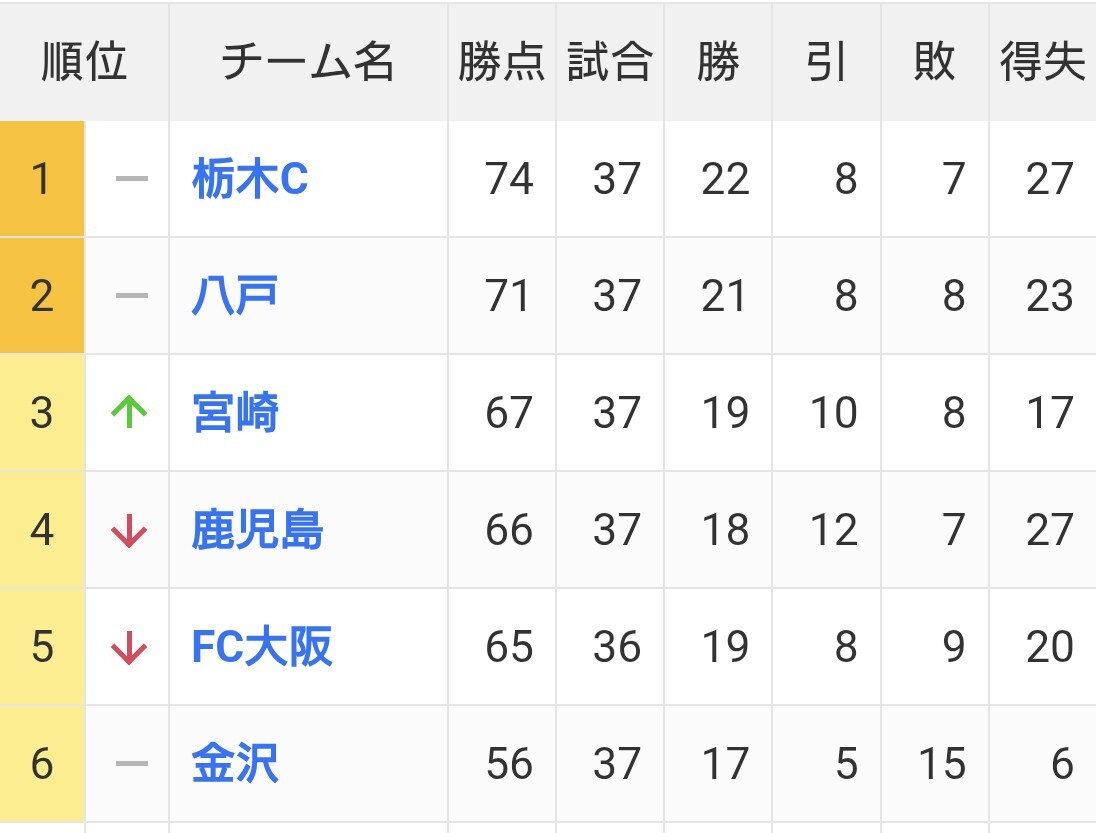The width and height of the screenshot is (1096, 833).
Task: Click the gray dash icon beside 金沢
Action: 131,765
